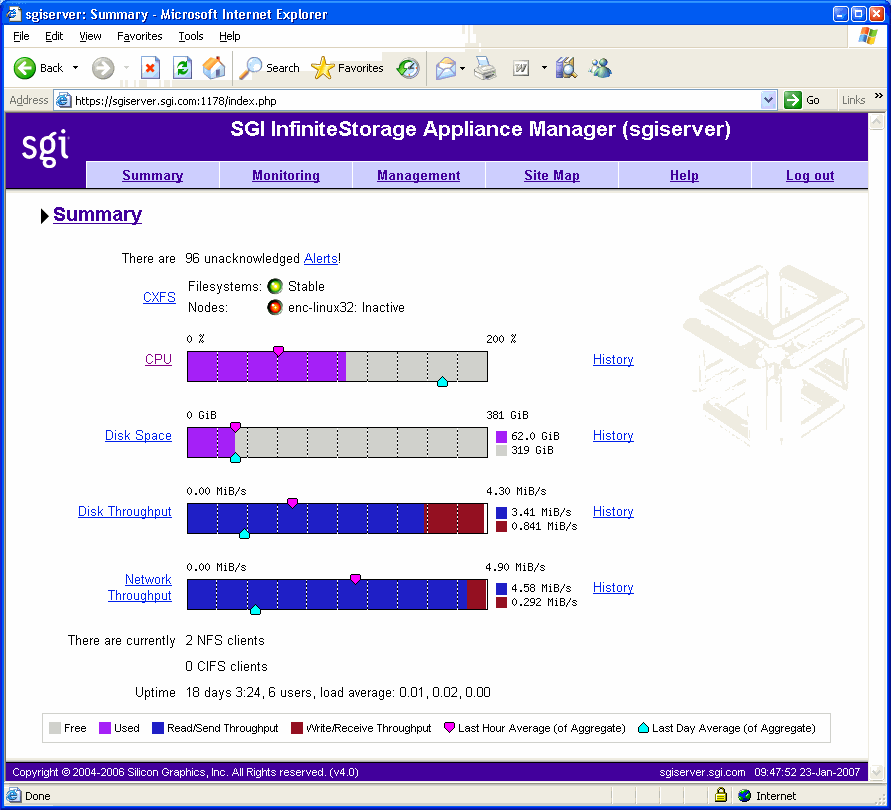
Task: Click the Go button beside the address bar
Action: coord(802,101)
